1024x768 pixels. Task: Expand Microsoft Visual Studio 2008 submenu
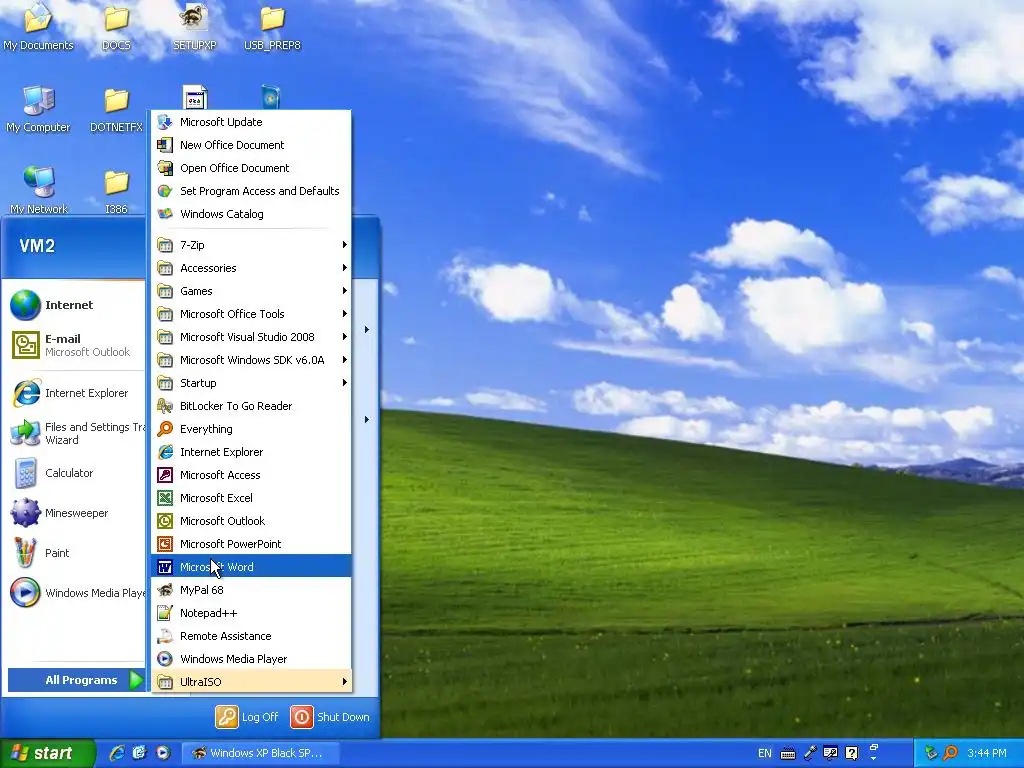(251, 336)
